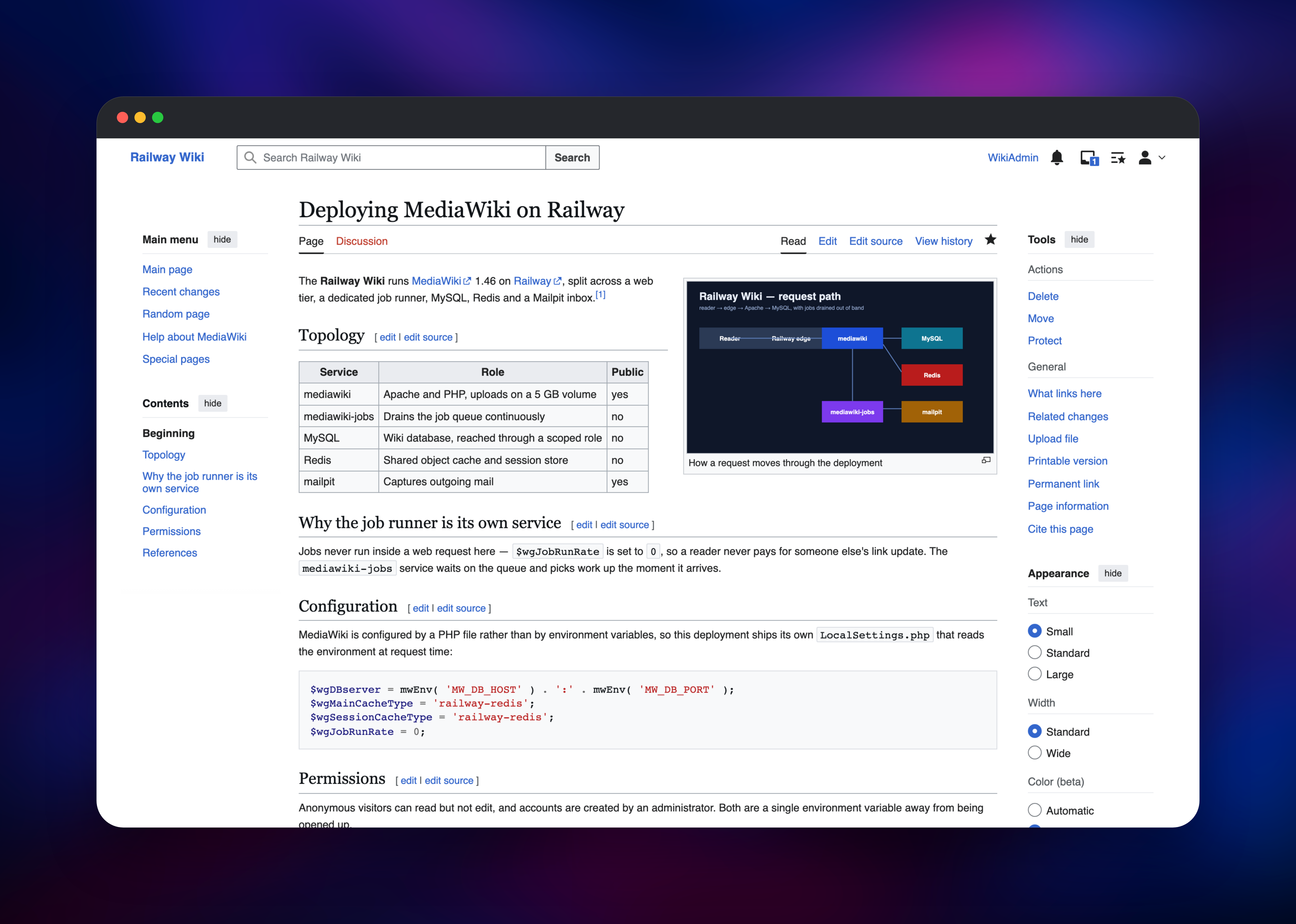
Task: Click the green maximize window button
Action: (158, 117)
